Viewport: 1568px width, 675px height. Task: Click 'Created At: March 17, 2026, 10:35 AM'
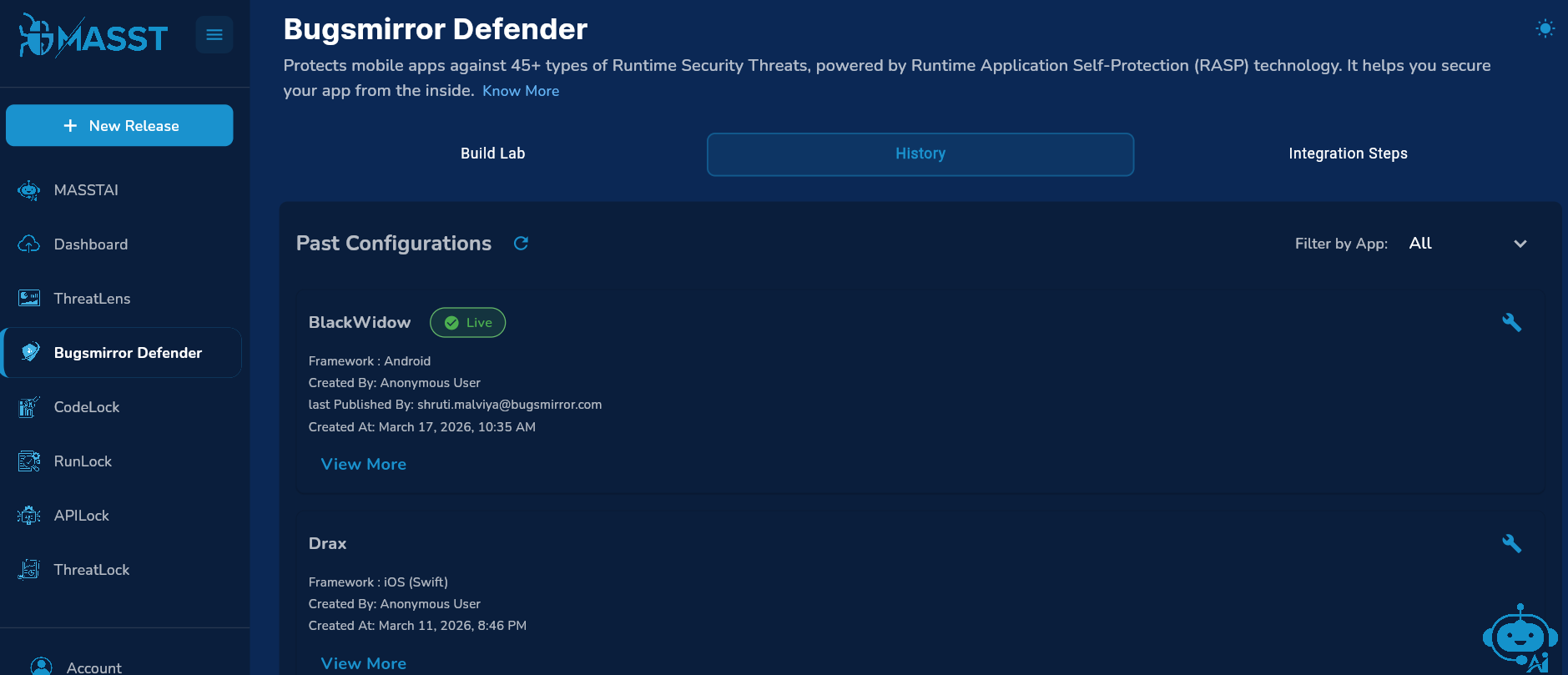(x=422, y=427)
